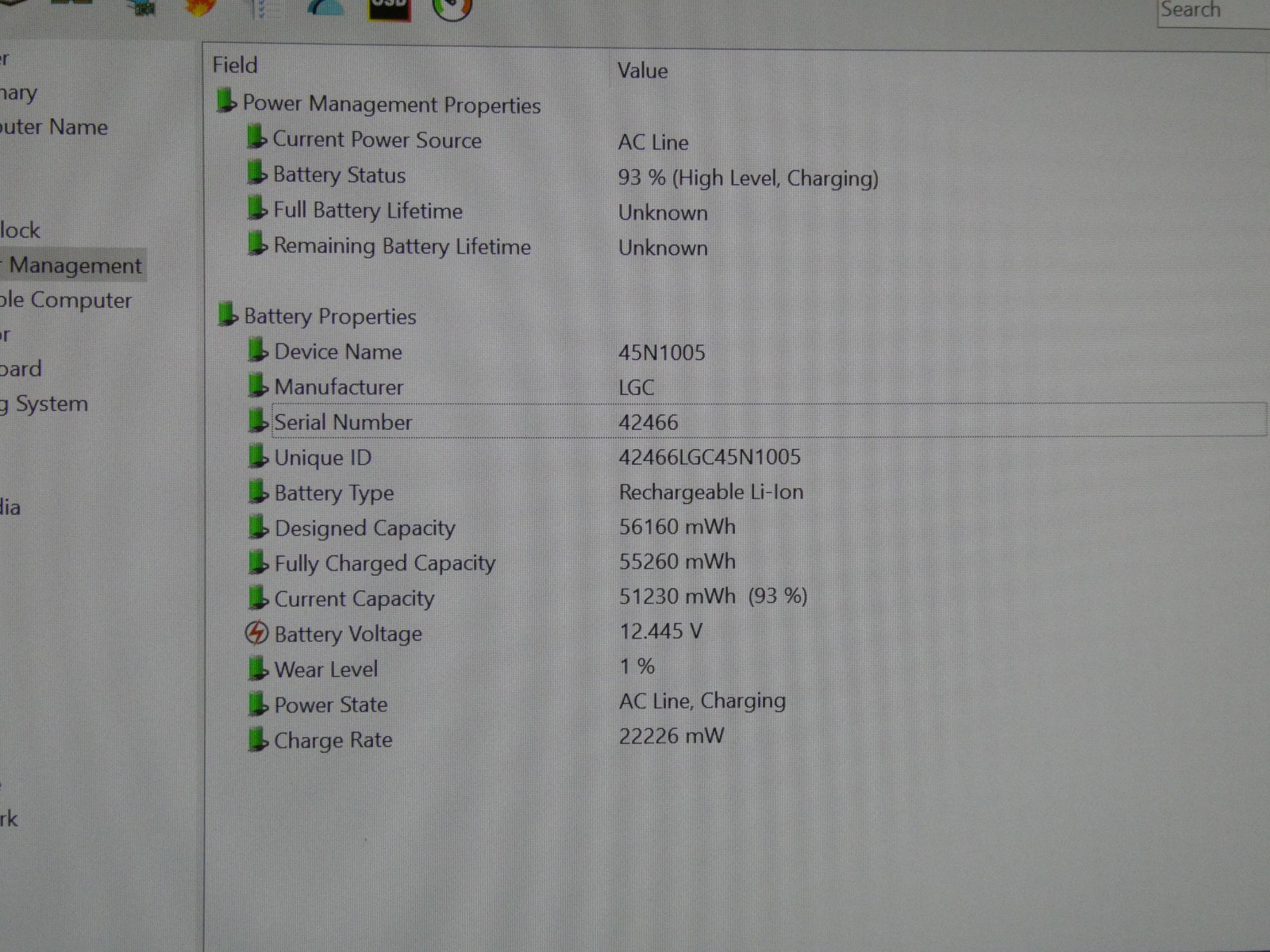Sort by the Field column header
Viewport: 1270px width, 952px height.
pos(235,65)
